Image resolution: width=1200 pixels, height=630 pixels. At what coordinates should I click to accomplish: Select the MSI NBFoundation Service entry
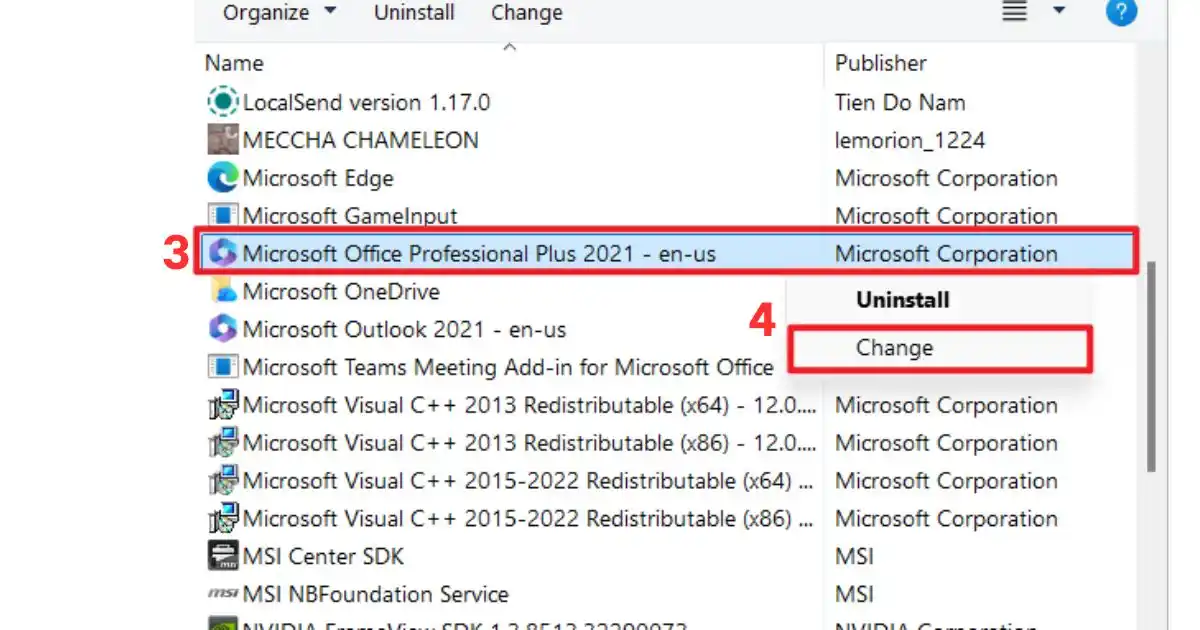click(x=376, y=594)
